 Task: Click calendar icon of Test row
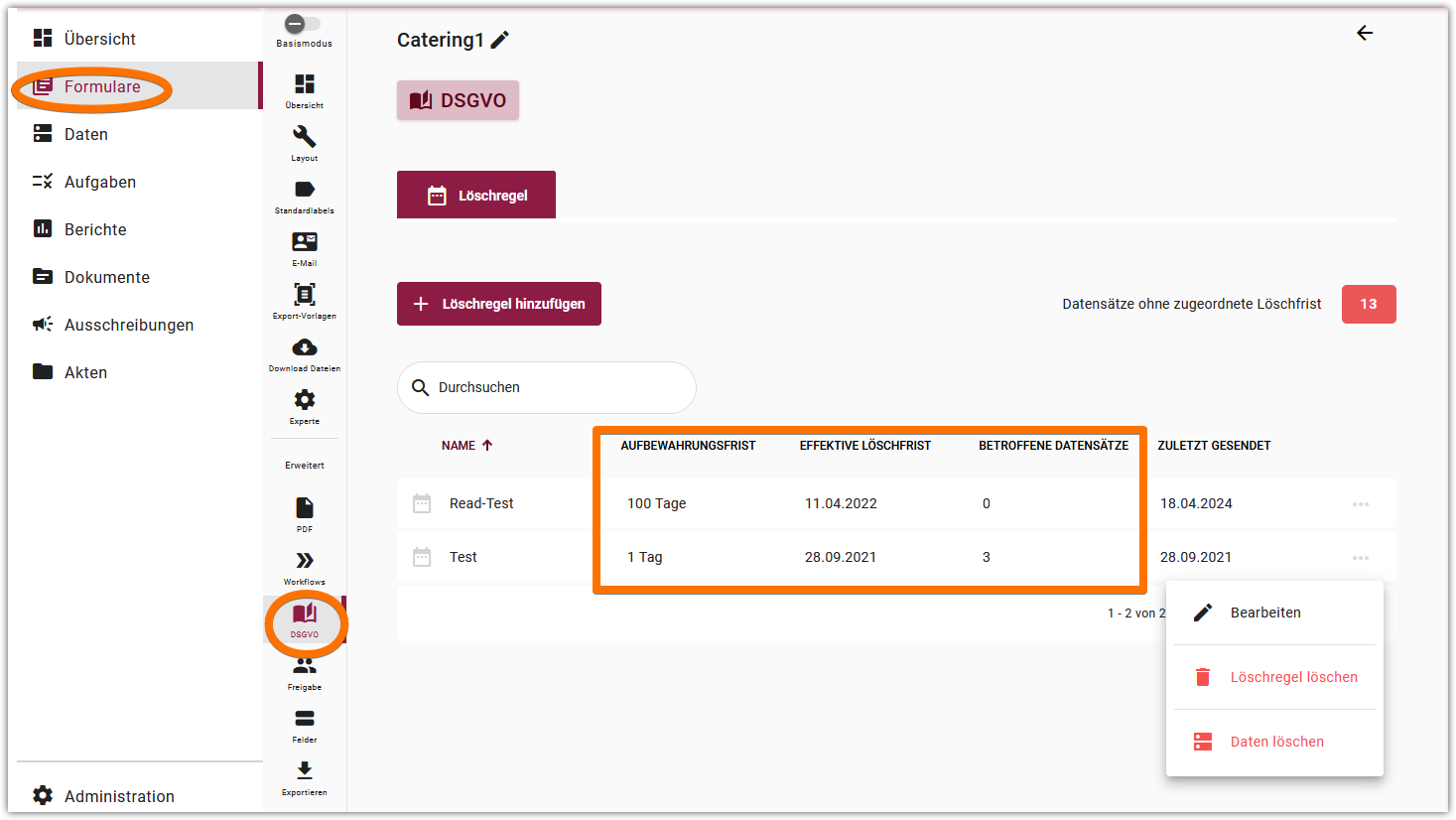click(422, 557)
